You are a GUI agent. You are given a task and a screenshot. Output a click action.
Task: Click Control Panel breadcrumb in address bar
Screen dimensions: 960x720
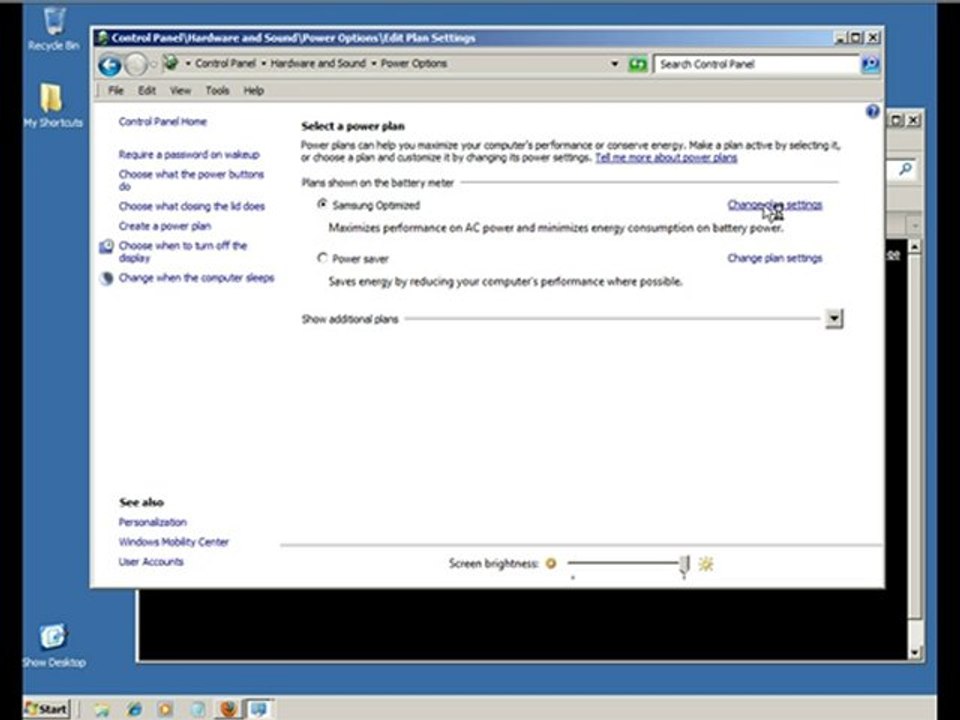pyautogui.click(x=225, y=63)
